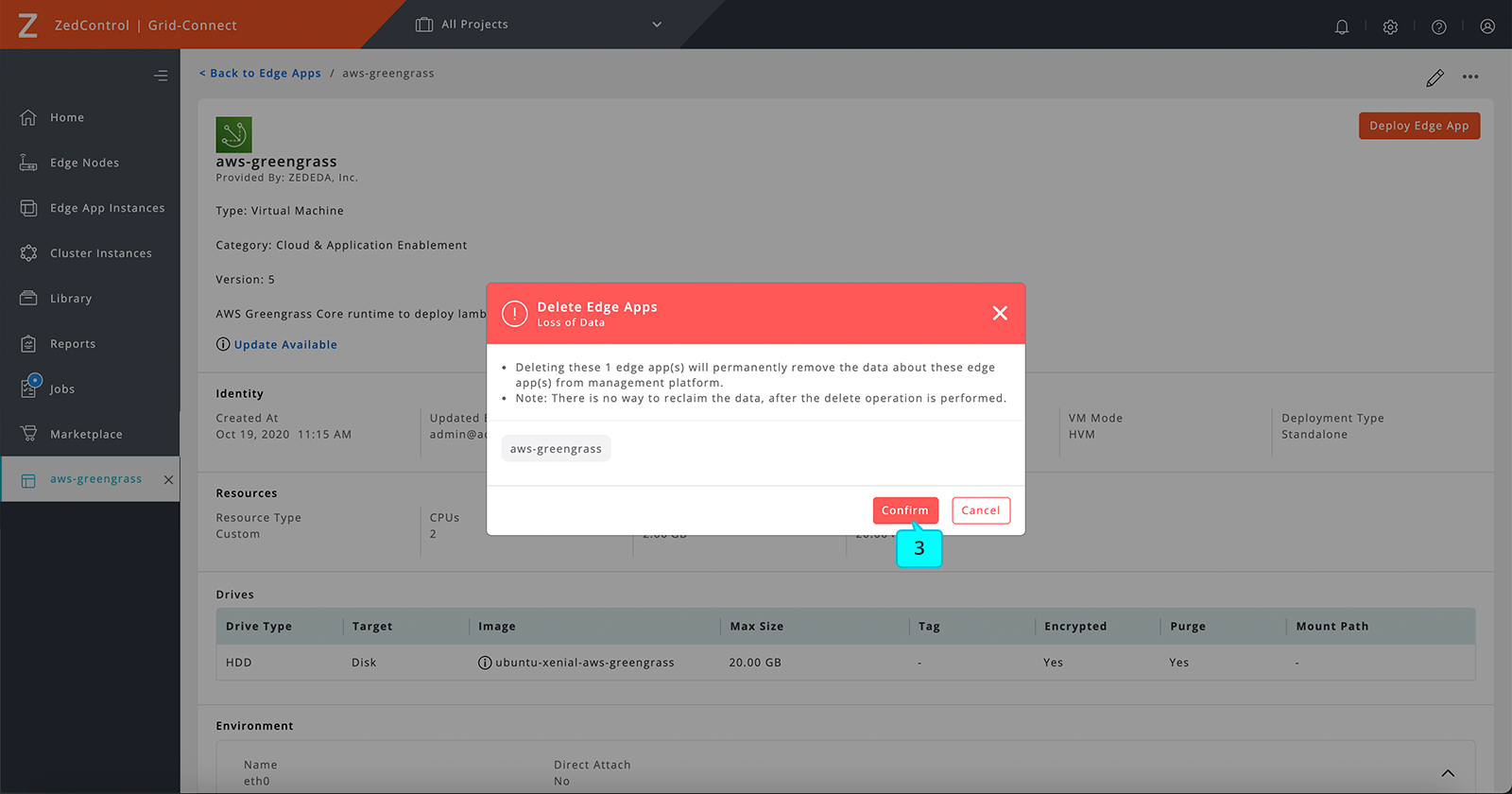
Task: Click the Edge App Instances icon
Action: 28,208
